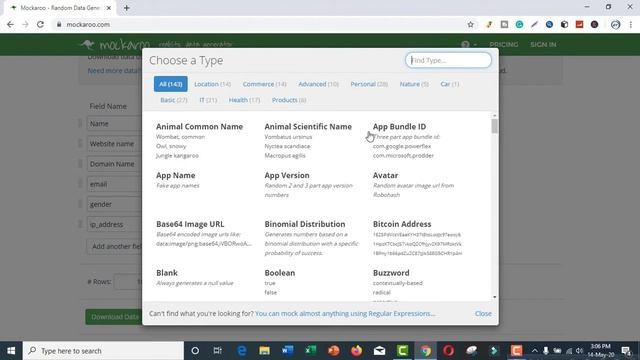The width and height of the screenshot is (640, 360).
Task: Close the Choose a Type dialog
Action: tap(483, 313)
